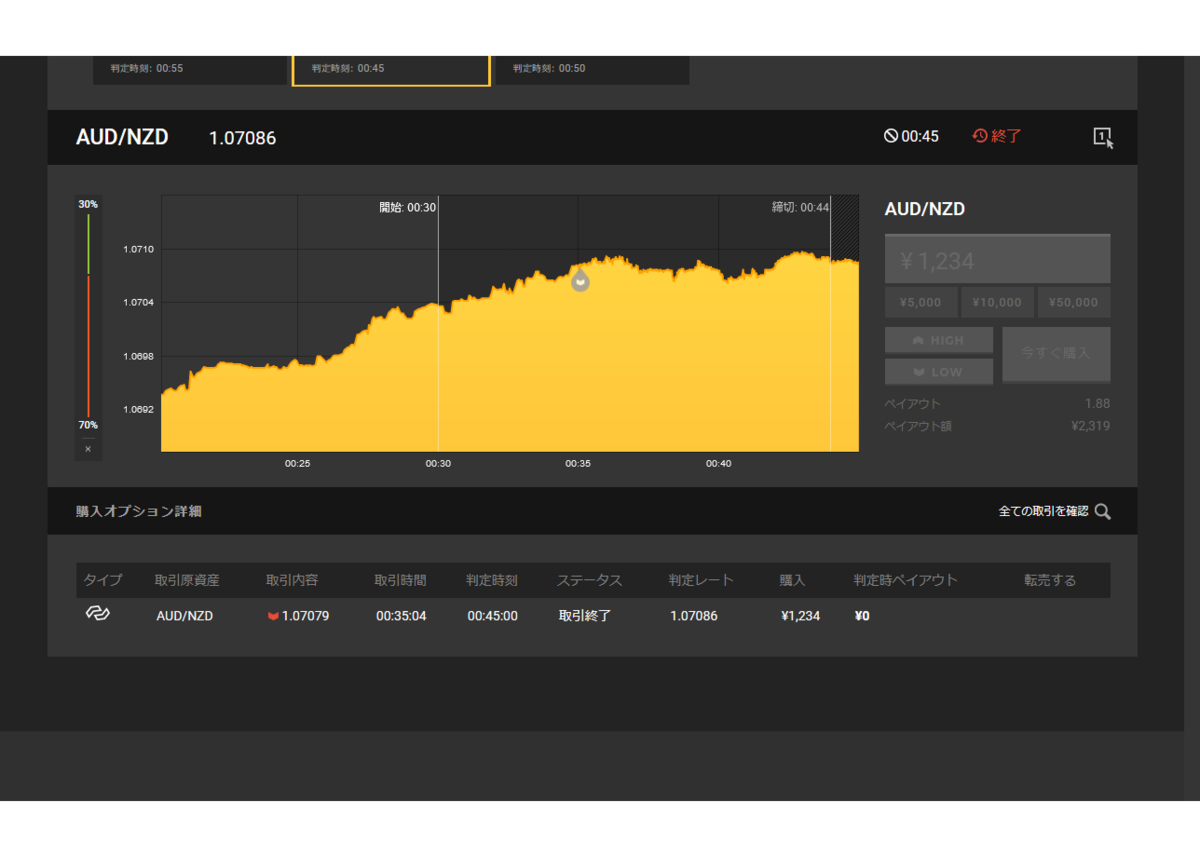
Task: Click the 取引時間 column header
Action: coord(400,580)
